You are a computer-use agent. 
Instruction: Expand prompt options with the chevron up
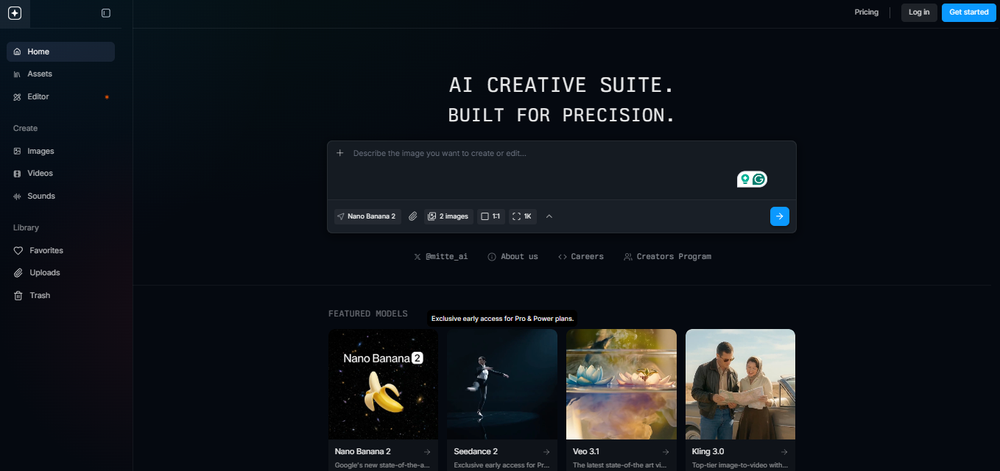549,216
